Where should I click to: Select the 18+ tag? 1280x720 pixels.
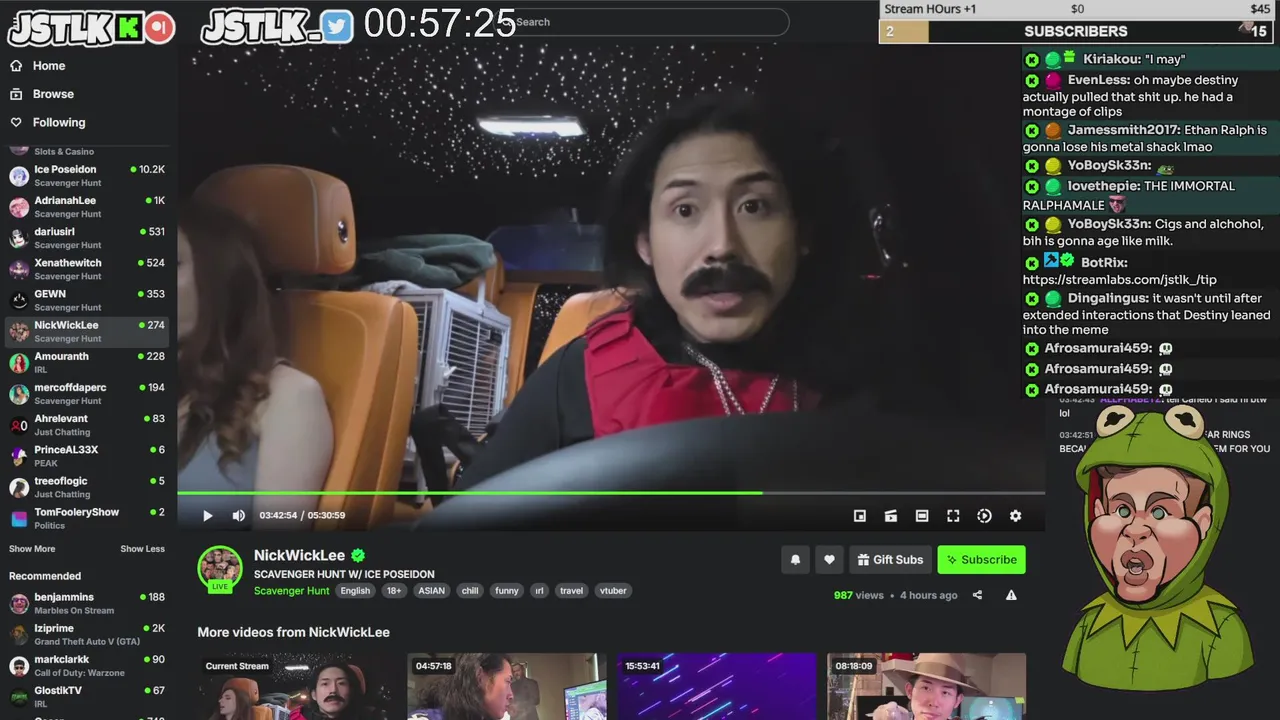394,591
